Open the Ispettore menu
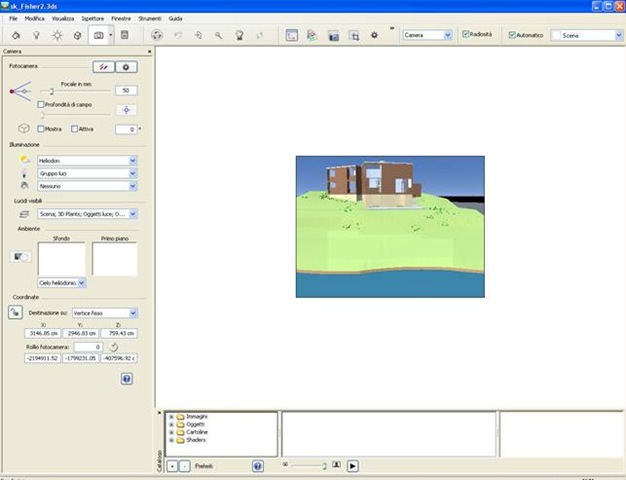Image resolution: width=626 pixels, height=480 pixels. [x=90, y=19]
